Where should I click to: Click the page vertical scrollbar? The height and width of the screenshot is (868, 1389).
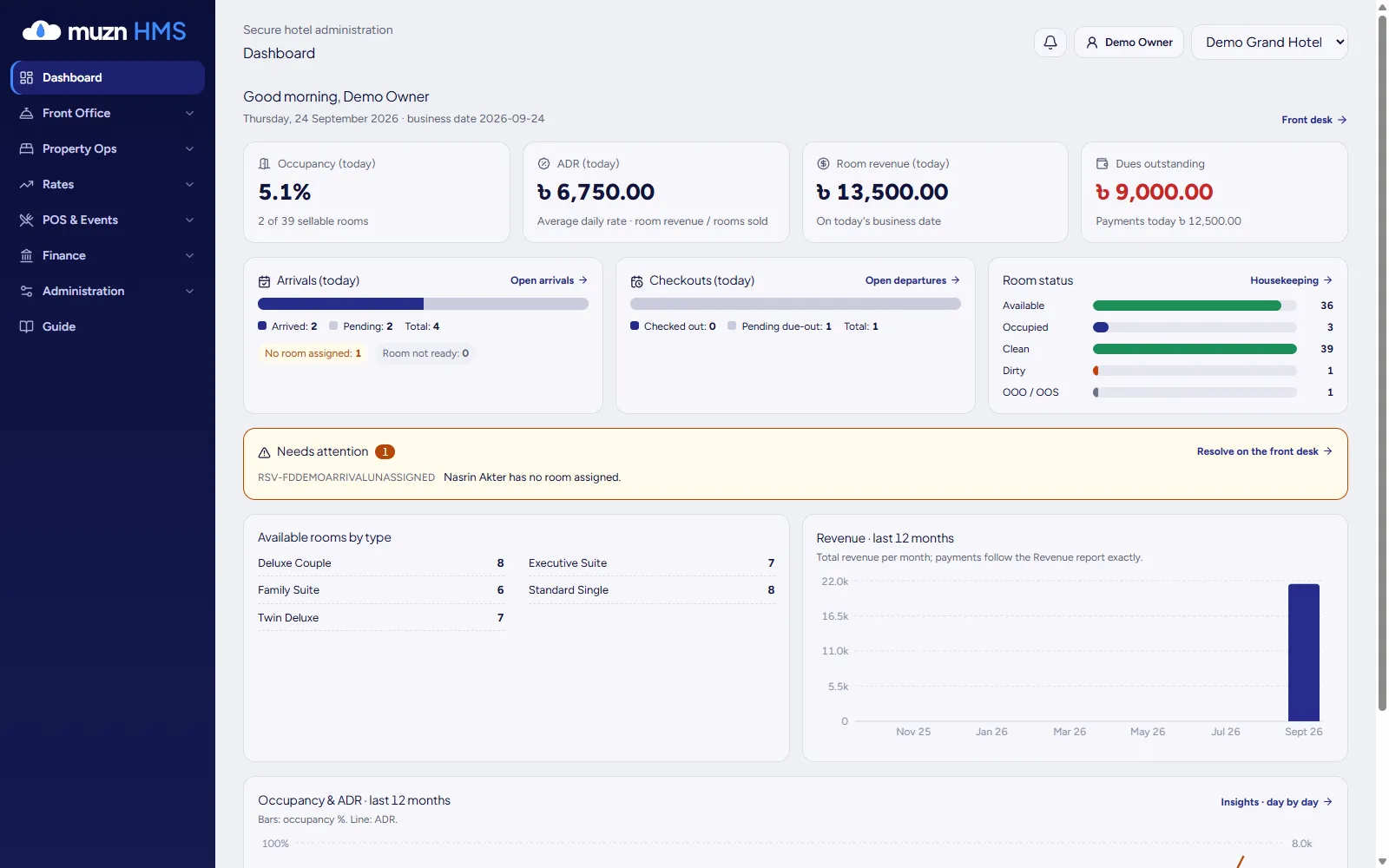[1382, 362]
